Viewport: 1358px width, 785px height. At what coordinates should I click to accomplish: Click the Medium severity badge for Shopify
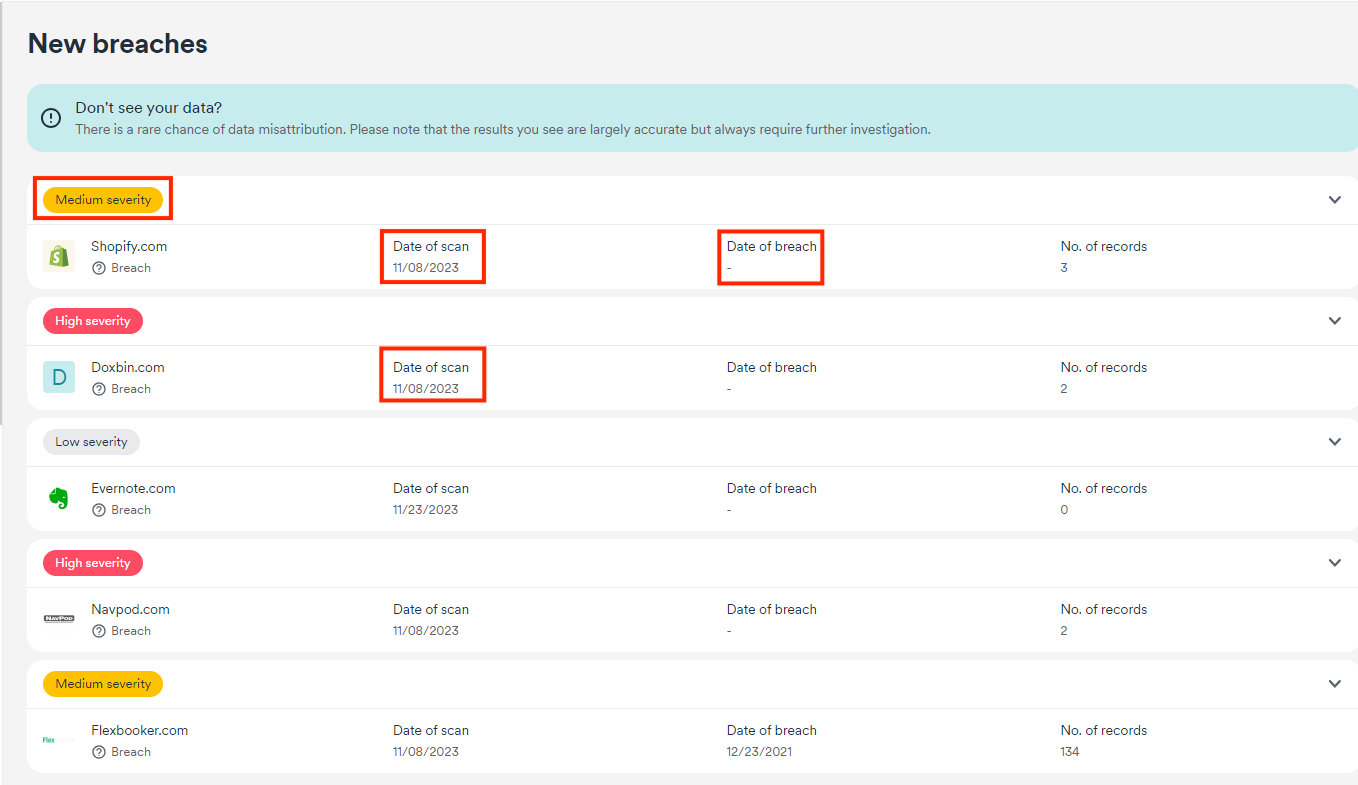point(103,200)
